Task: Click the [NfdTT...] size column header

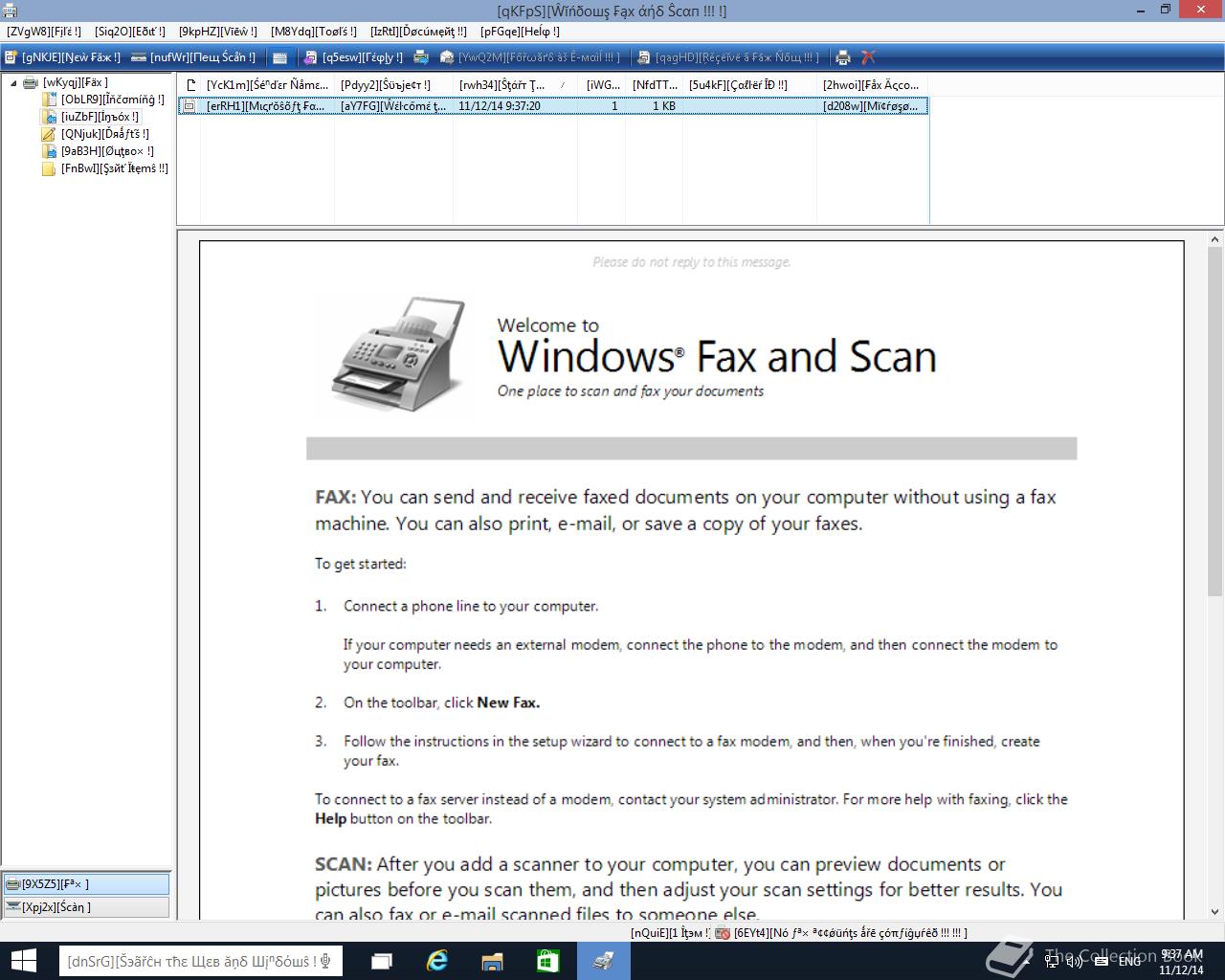Action: coord(655,85)
